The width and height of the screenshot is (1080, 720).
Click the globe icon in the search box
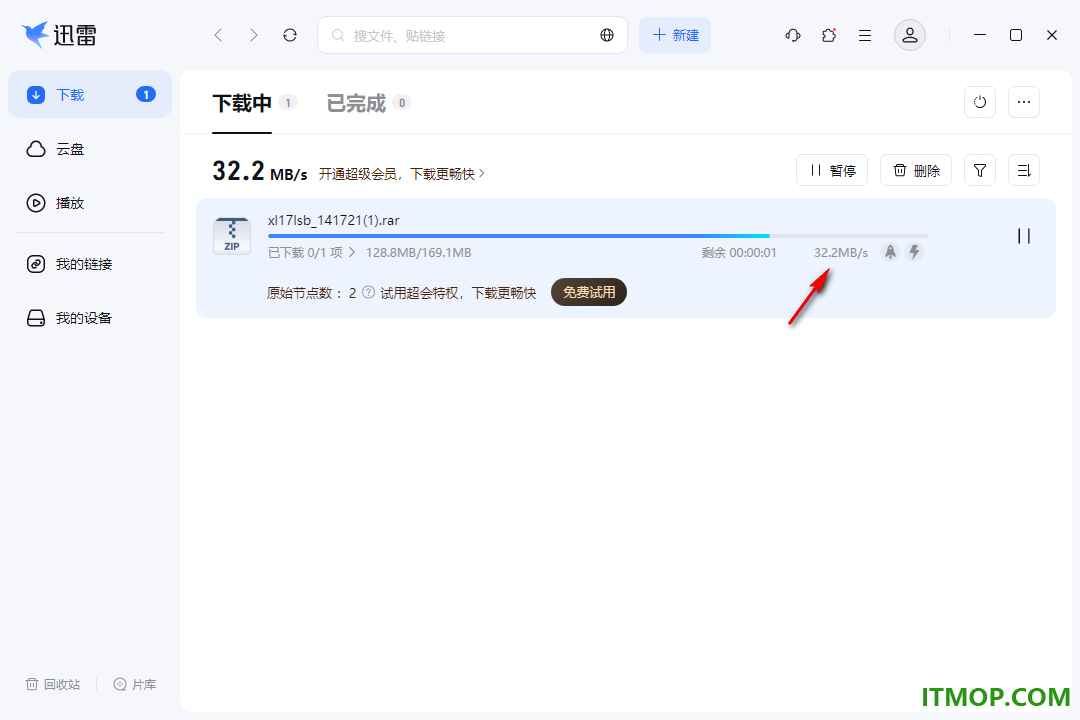pos(607,35)
